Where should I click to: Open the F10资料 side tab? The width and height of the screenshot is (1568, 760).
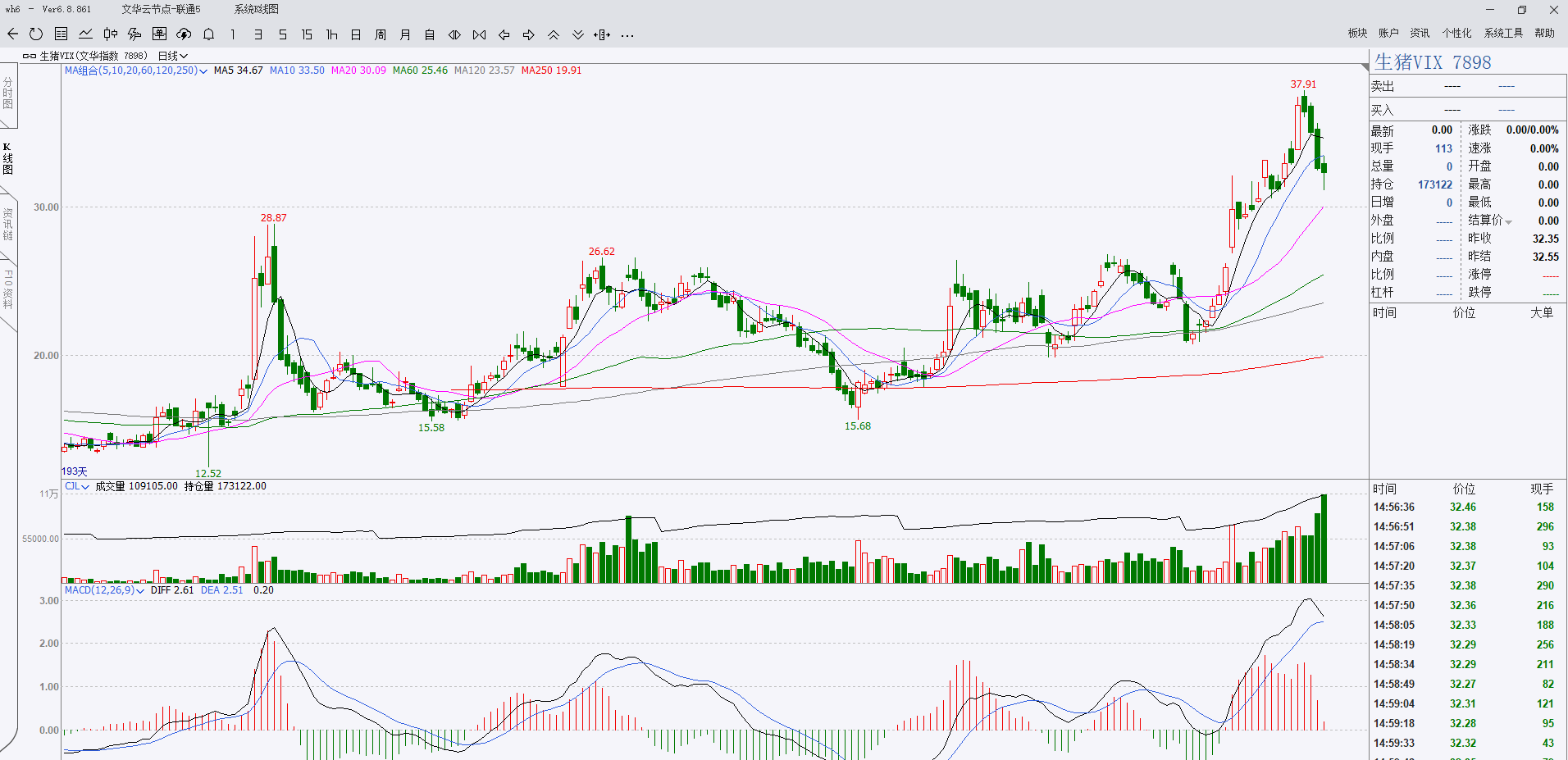coord(8,289)
